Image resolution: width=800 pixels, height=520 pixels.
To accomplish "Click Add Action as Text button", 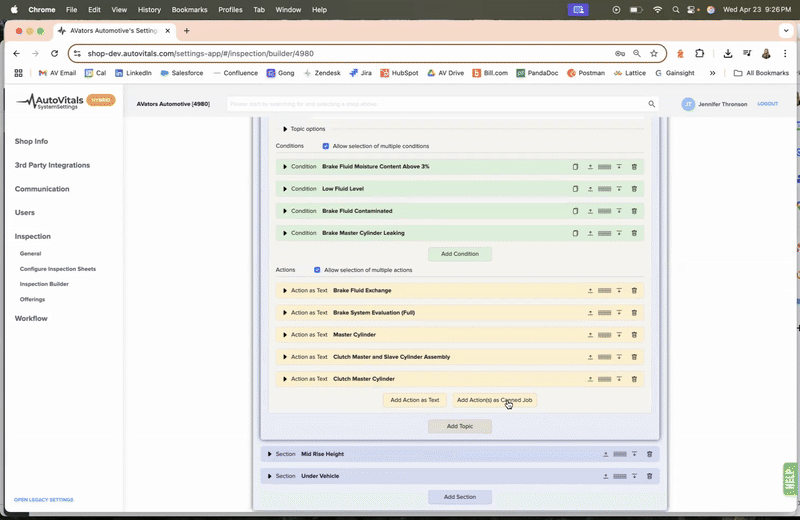I will [x=415, y=400].
